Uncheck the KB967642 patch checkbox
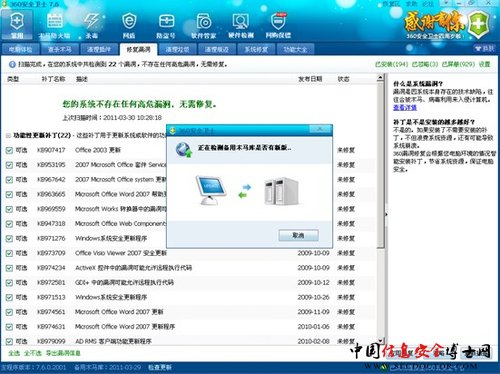Screen dimensions: 500x374 click(x=9, y=180)
